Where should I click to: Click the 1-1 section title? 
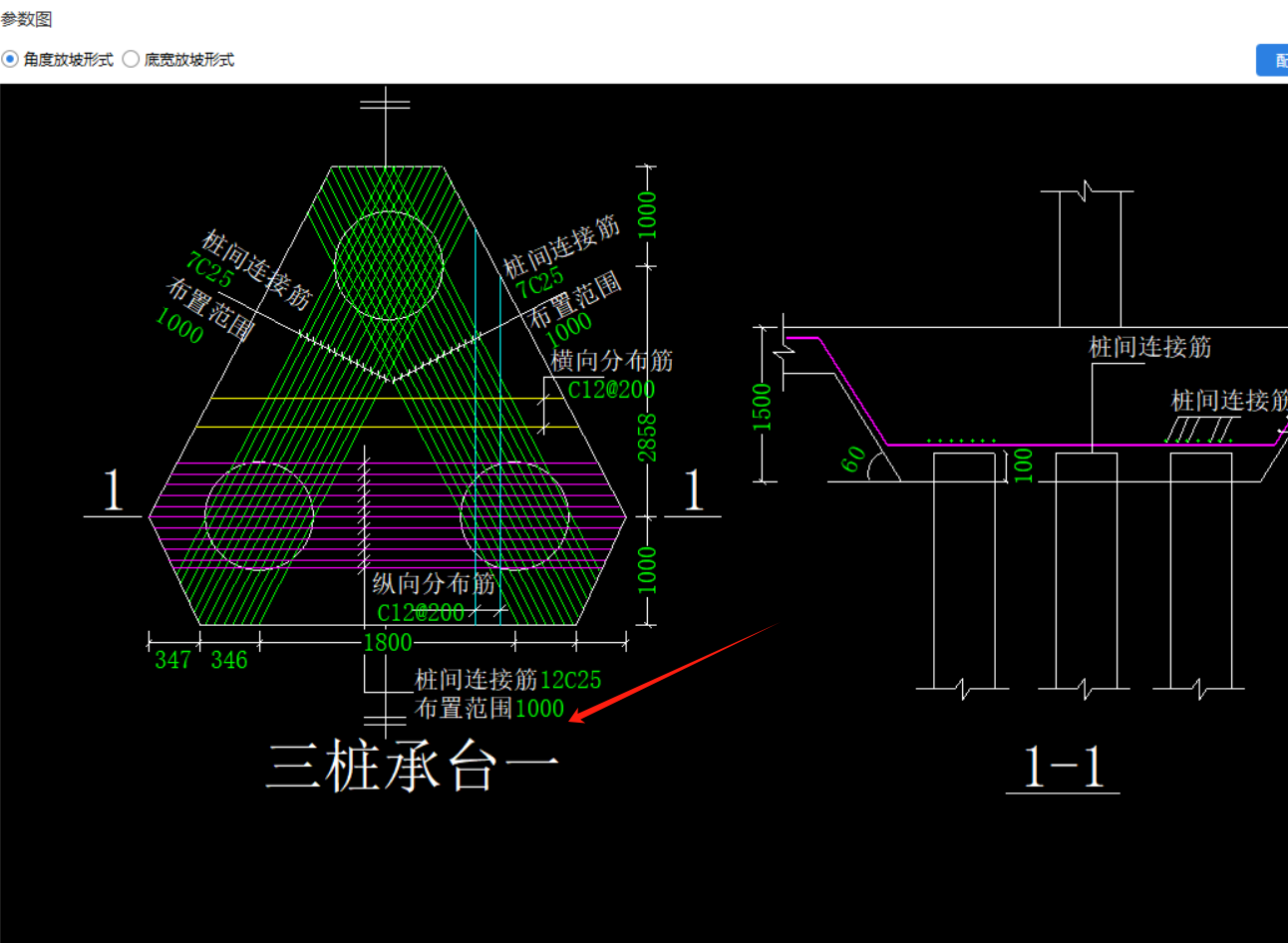coord(1064,768)
